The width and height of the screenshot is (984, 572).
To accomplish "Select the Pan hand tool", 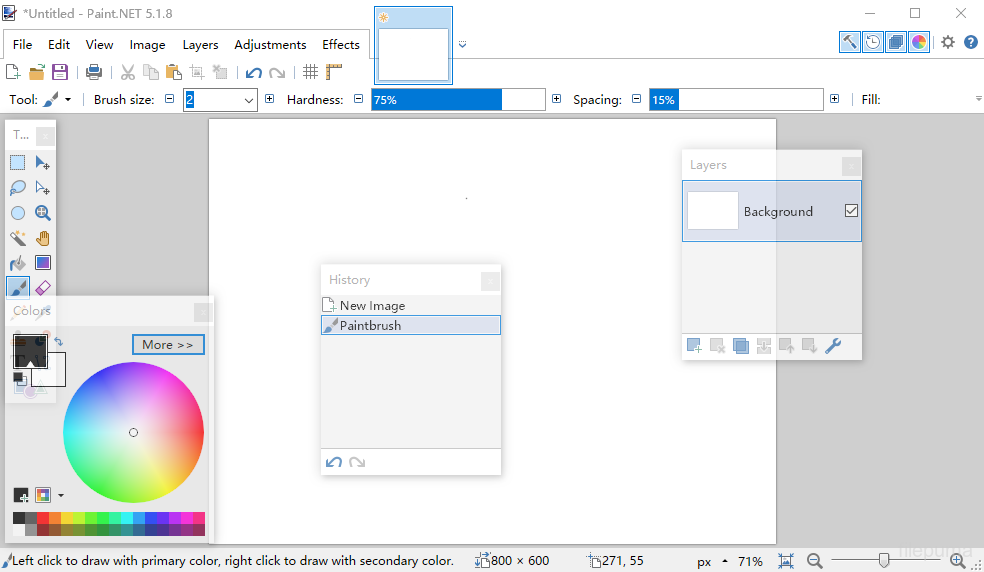I will 43,238.
